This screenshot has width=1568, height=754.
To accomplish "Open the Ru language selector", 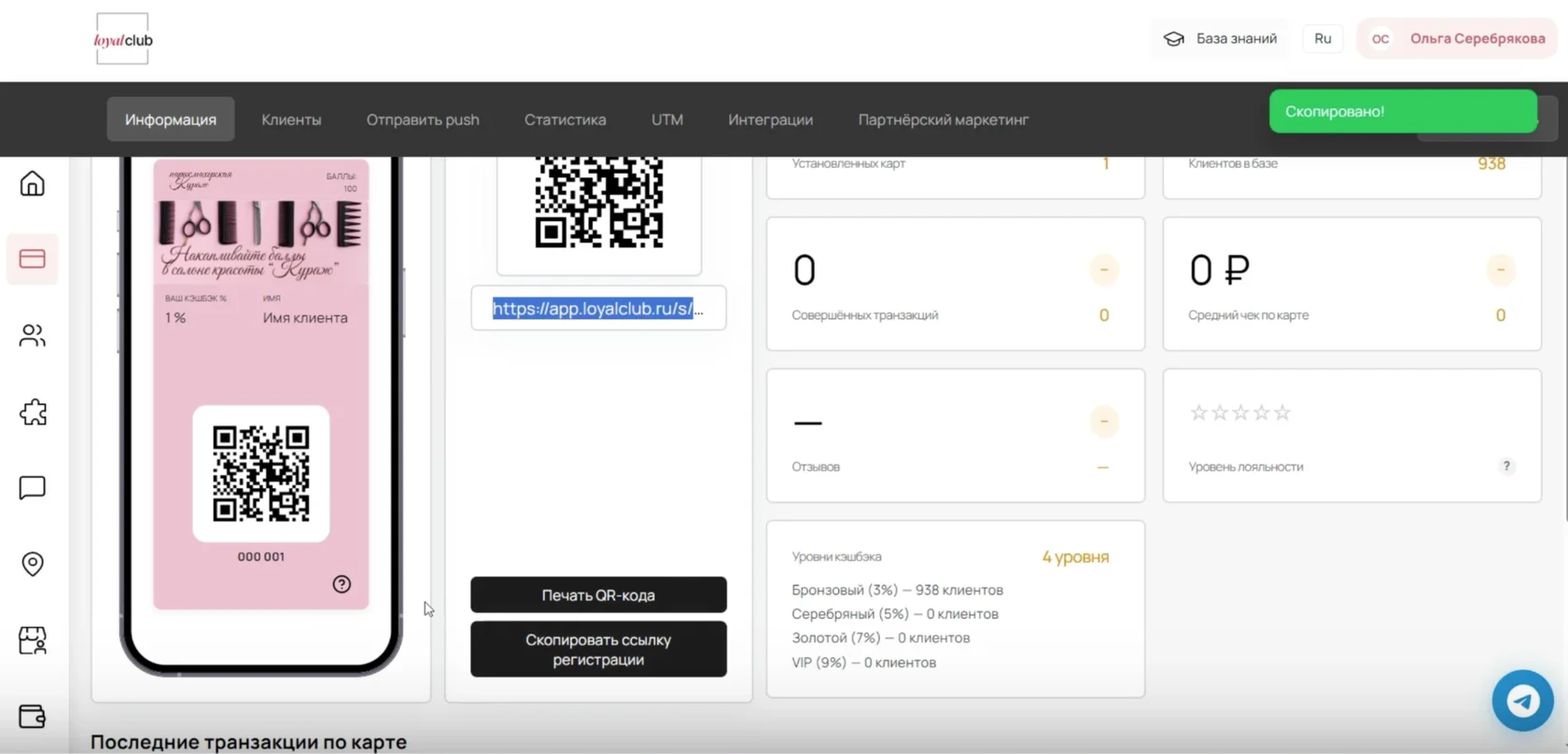I will 1323,38.
